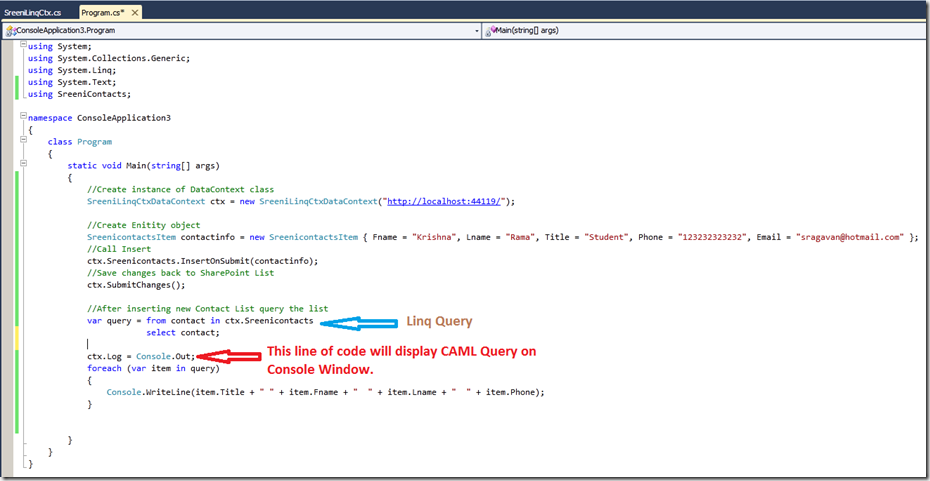Click the 'namespace' keyword
The width and height of the screenshot is (930, 481).
click(x=50, y=118)
